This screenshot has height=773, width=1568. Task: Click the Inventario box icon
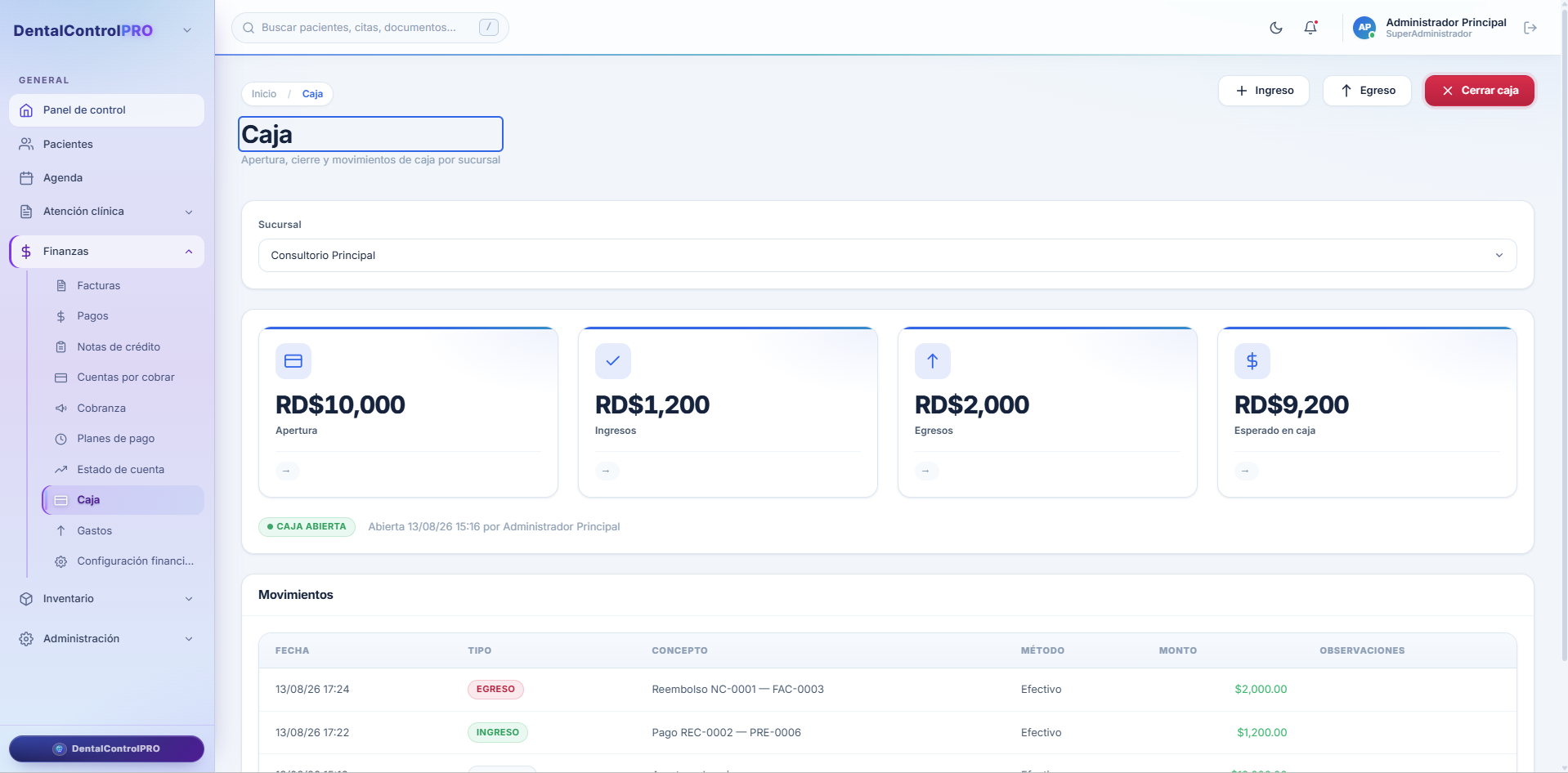26,599
